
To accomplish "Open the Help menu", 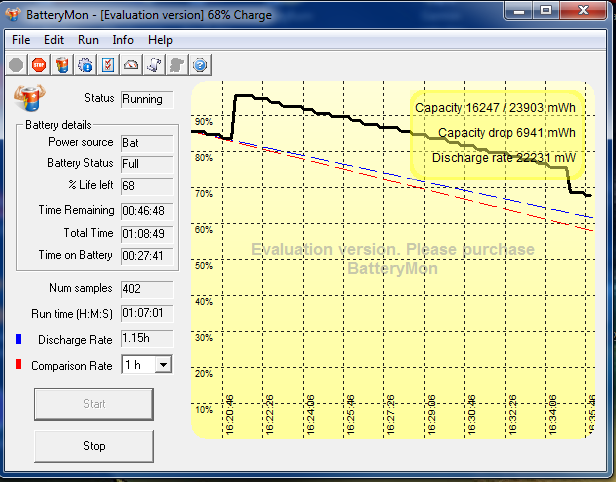I will 160,40.
